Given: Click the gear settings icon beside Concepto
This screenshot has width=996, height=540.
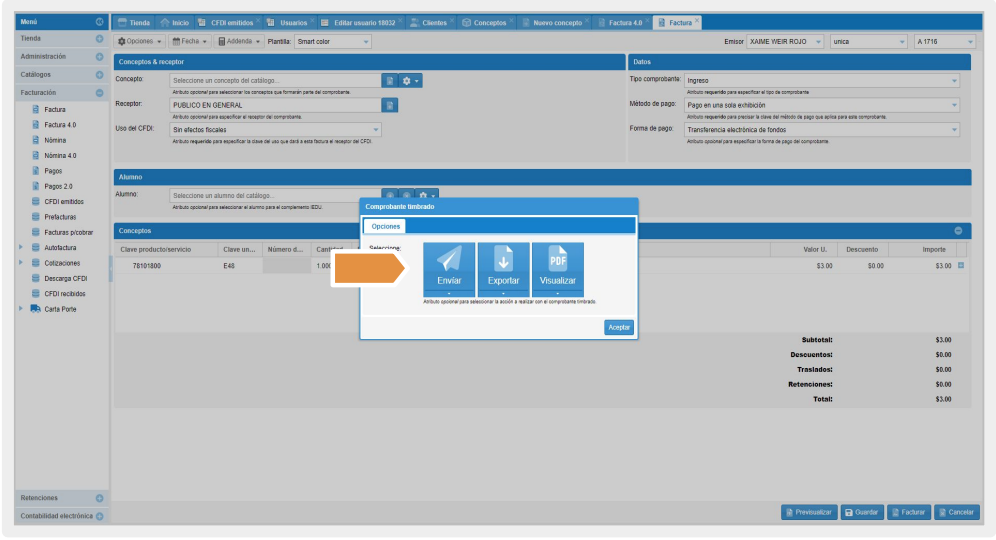Looking at the screenshot, I should click(x=410, y=80).
